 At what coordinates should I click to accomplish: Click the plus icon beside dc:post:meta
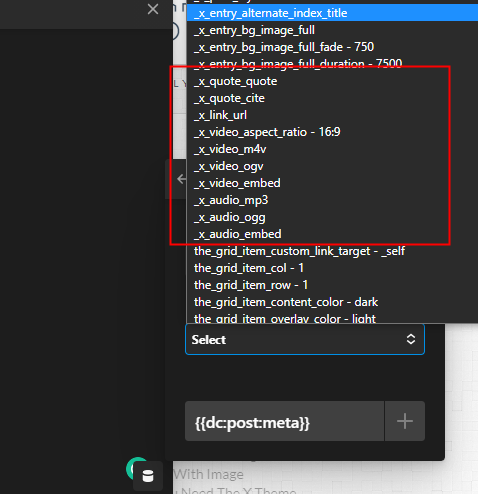405,421
